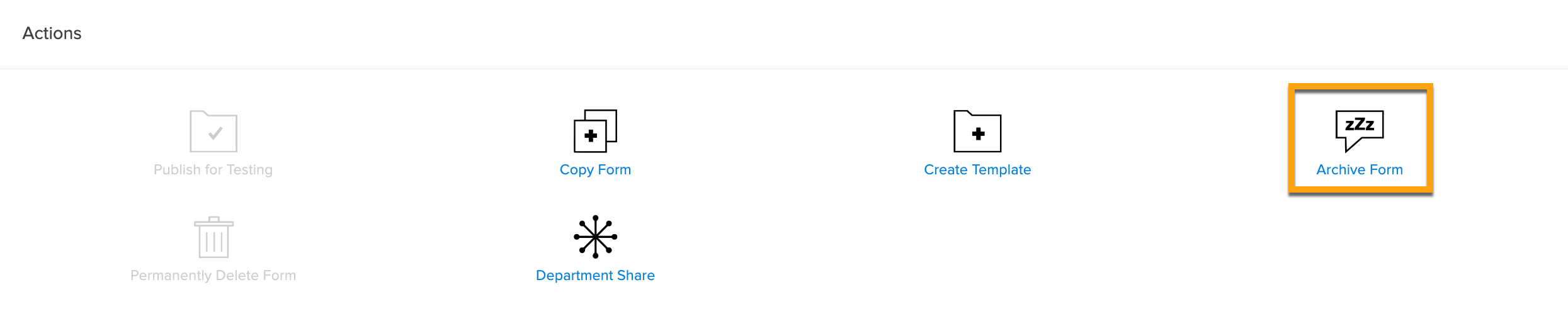This screenshot has width=1568, height=321.
Task: Open the Department Share link
Action: click(595, 276)
